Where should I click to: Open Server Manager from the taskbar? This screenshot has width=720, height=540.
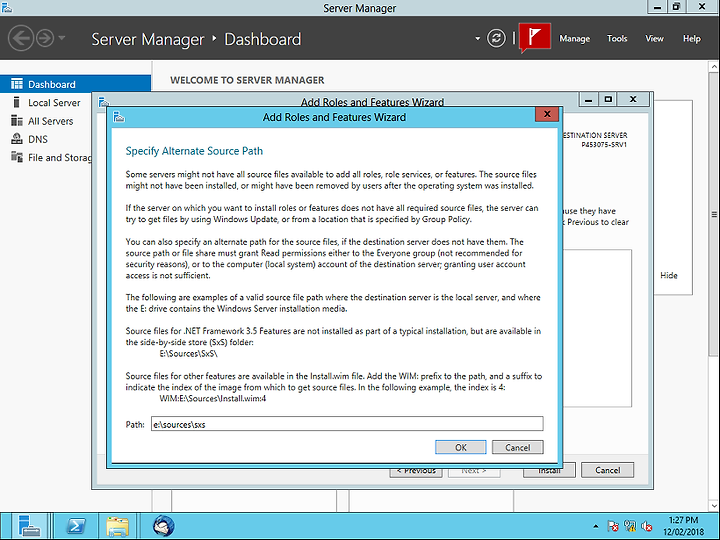point(29,526)
